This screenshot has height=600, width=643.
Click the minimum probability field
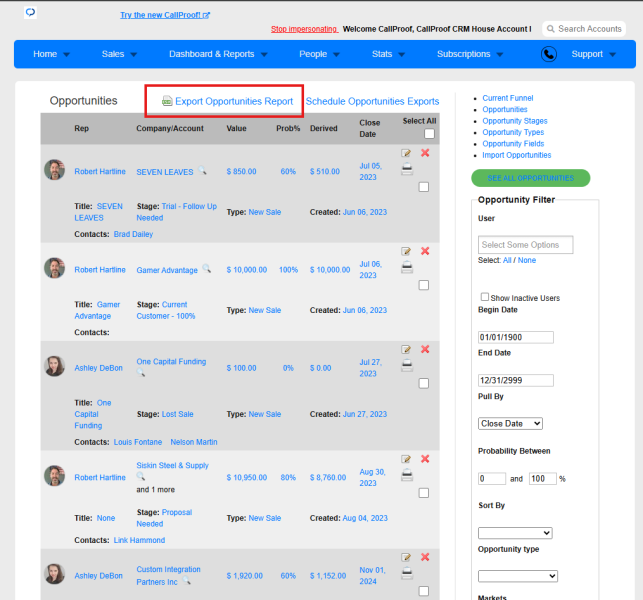(x=492, y=479)
